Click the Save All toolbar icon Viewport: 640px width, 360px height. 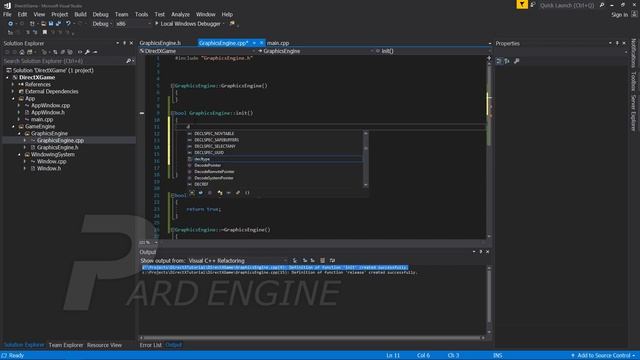58,24
